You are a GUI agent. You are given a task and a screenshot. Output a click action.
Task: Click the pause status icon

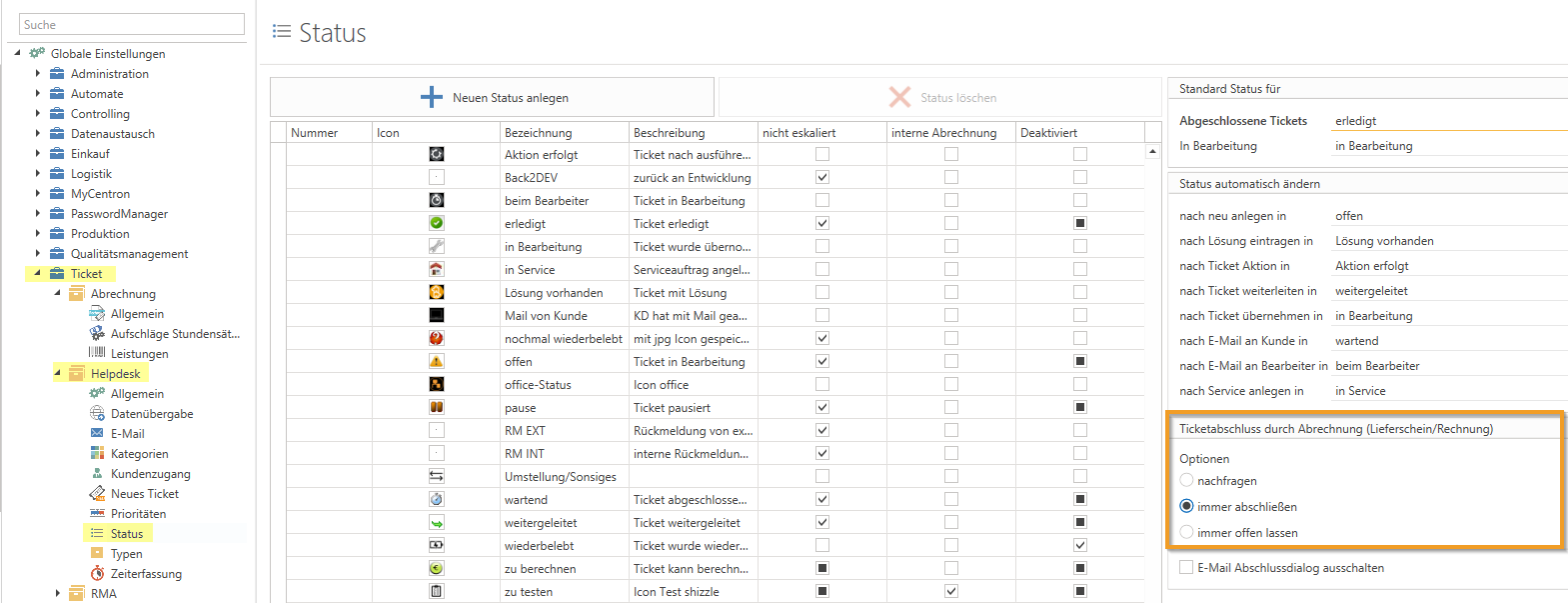(437, 407)
